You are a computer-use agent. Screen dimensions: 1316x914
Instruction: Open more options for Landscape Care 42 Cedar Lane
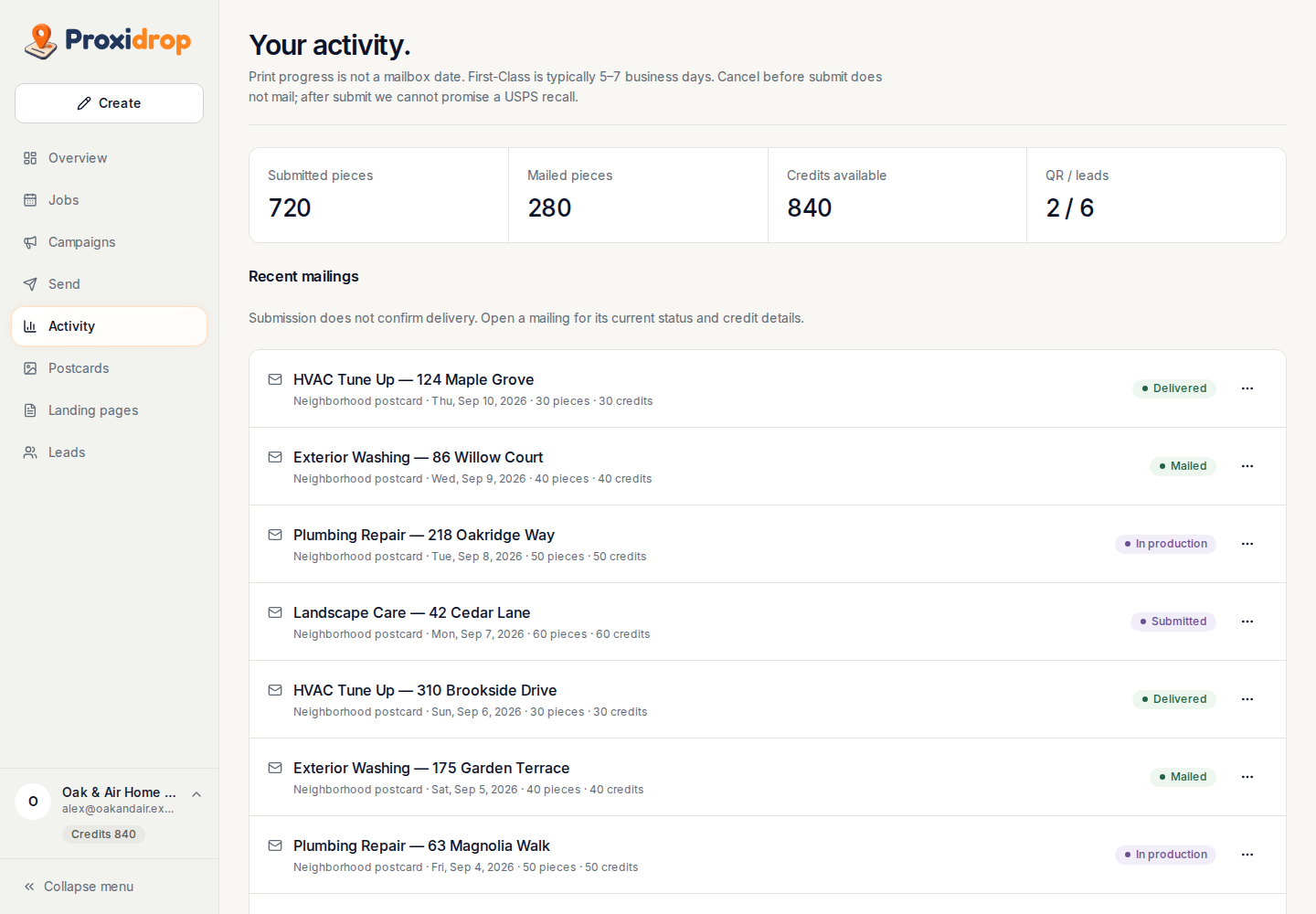coord(1247,622)
